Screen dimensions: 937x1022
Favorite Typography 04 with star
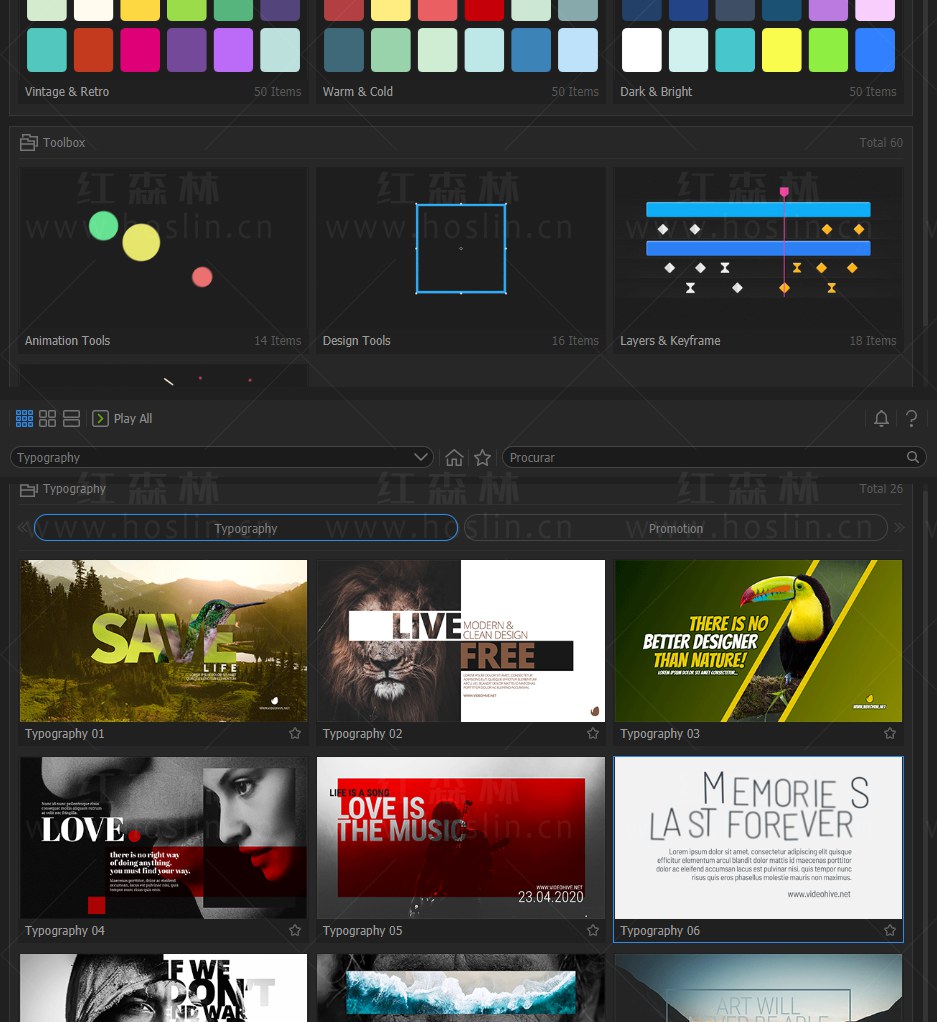point(295,930)
